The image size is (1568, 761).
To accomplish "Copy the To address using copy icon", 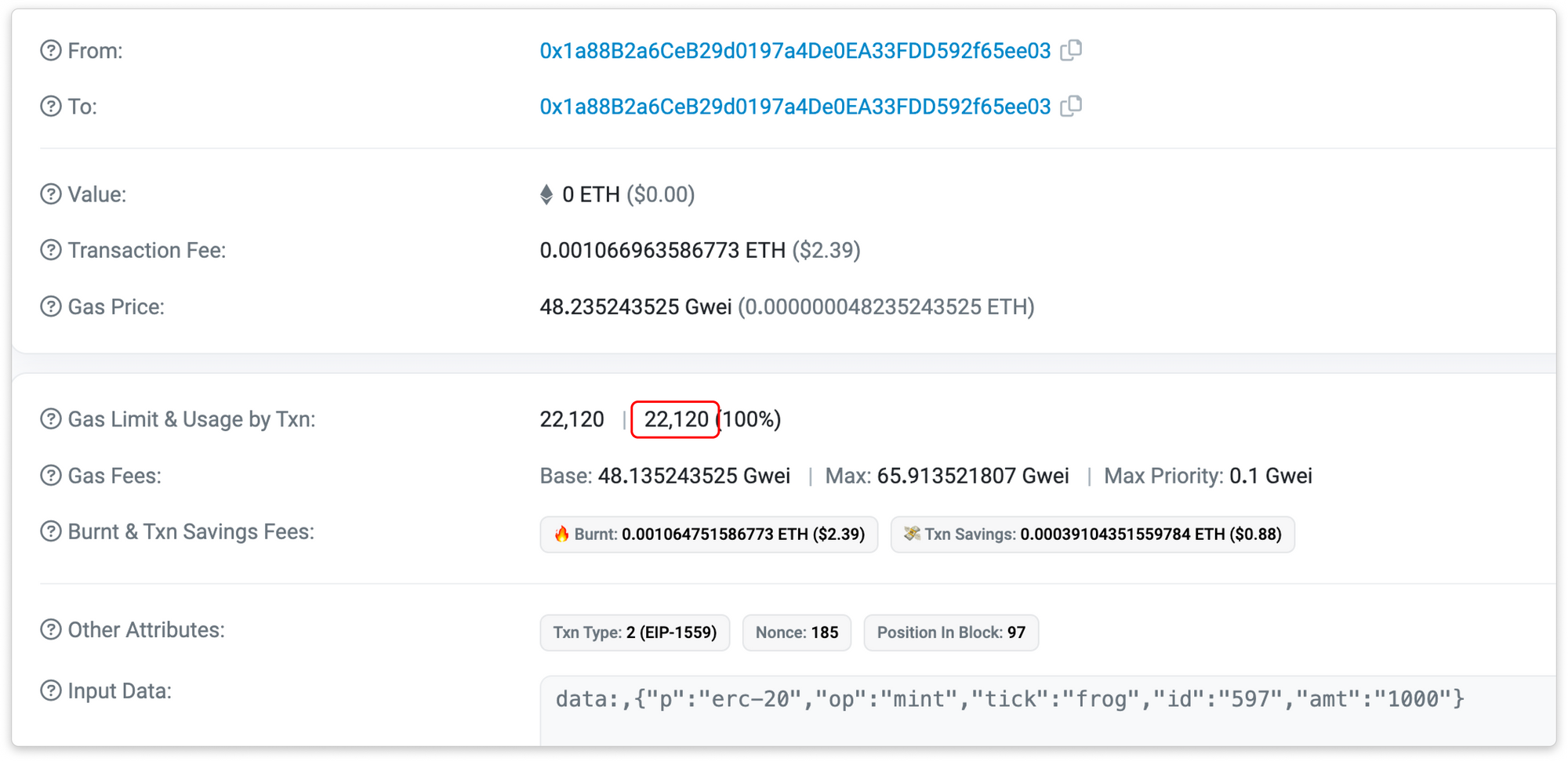I will pos(1071,106).
